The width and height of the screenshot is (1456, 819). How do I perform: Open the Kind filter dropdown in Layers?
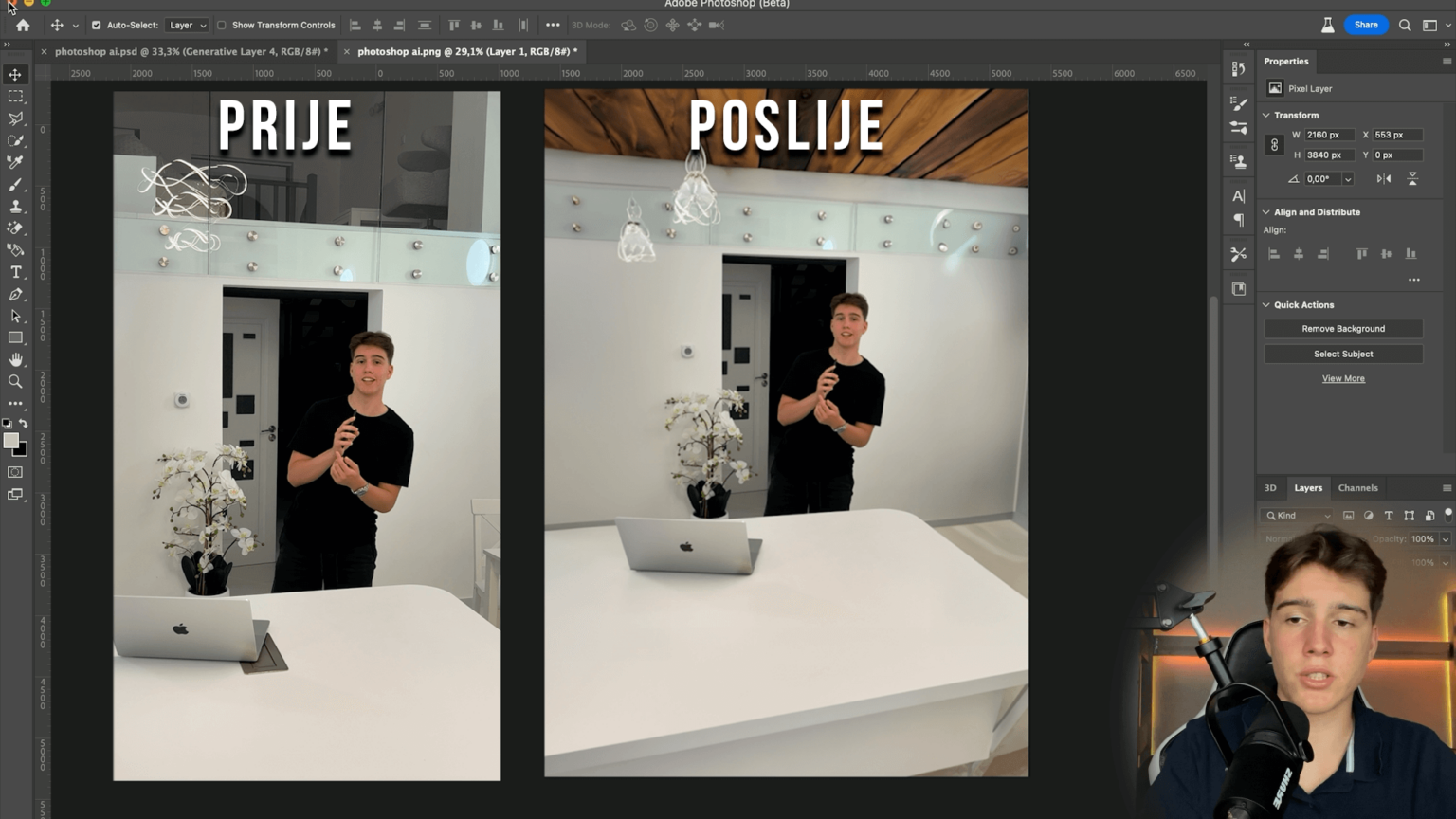1299,516
